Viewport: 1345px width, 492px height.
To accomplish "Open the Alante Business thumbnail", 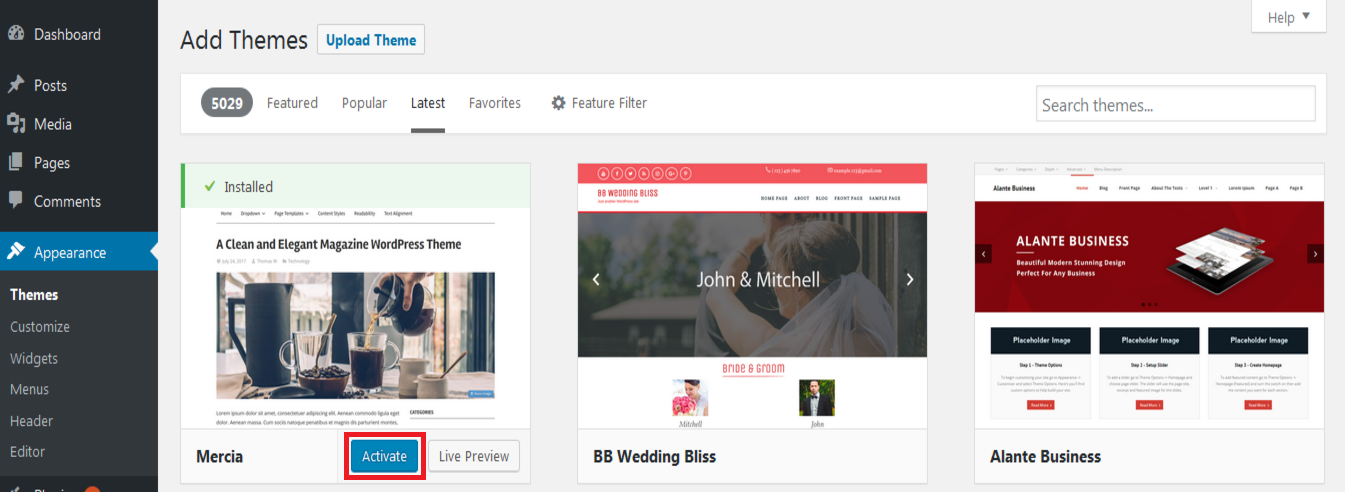I will (x=1149, y=296).
